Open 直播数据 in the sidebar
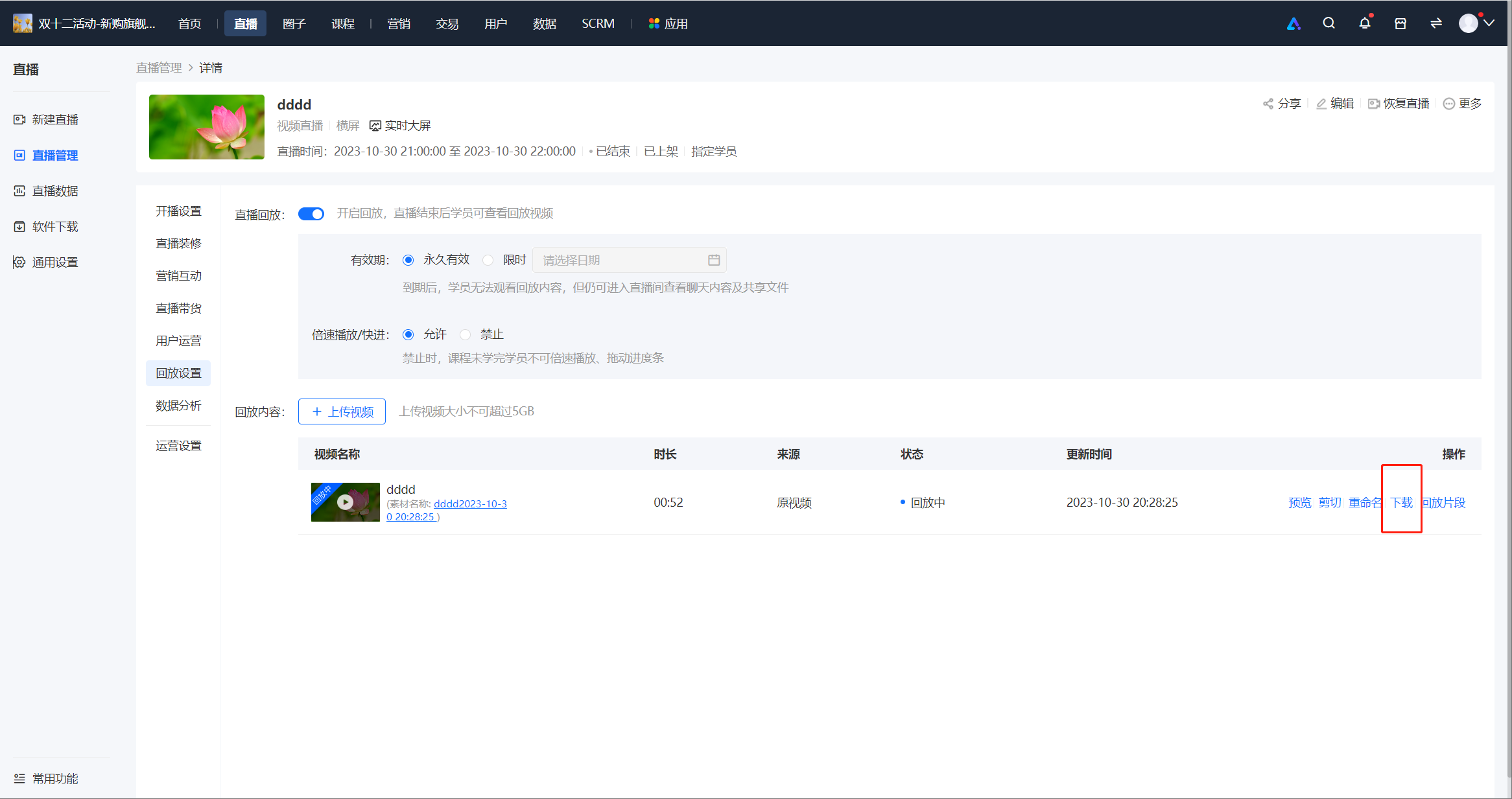The height and width of the screenshot is (799, 1512). click(46, 191)
